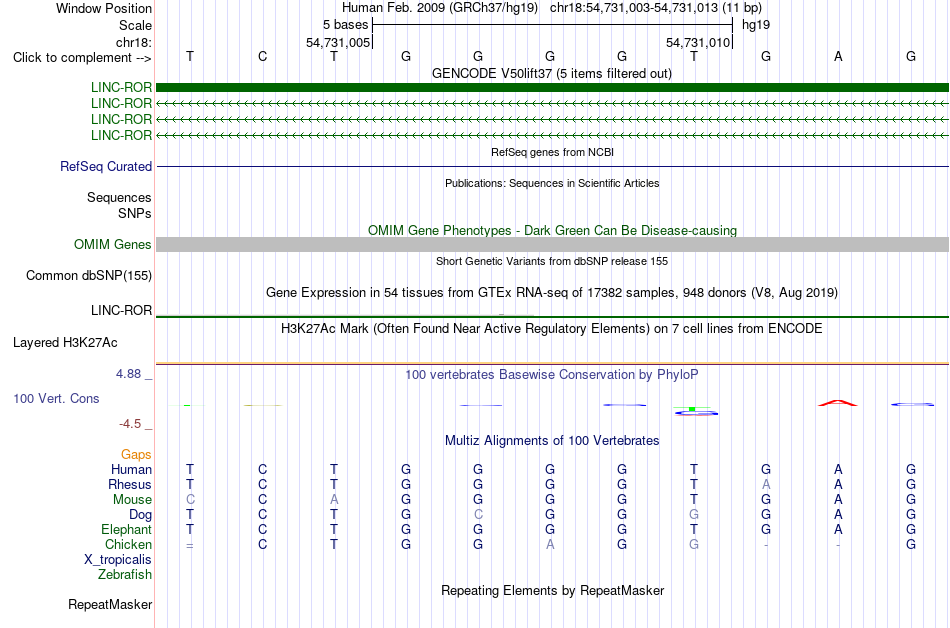Screen dimensions: 950x628
Task: Click 'Publications: Sequences in Scientific Articles' title
Action: click(552, 183)
